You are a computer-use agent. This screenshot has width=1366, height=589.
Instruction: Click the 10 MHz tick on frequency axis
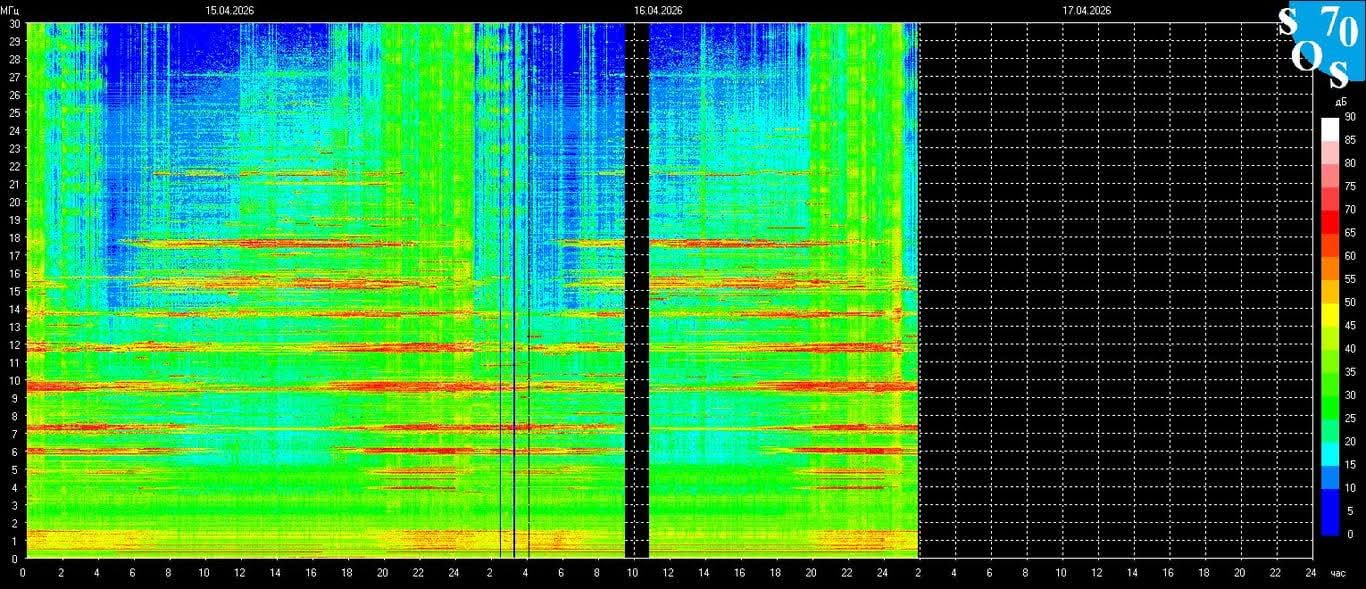tap(14, 380)
